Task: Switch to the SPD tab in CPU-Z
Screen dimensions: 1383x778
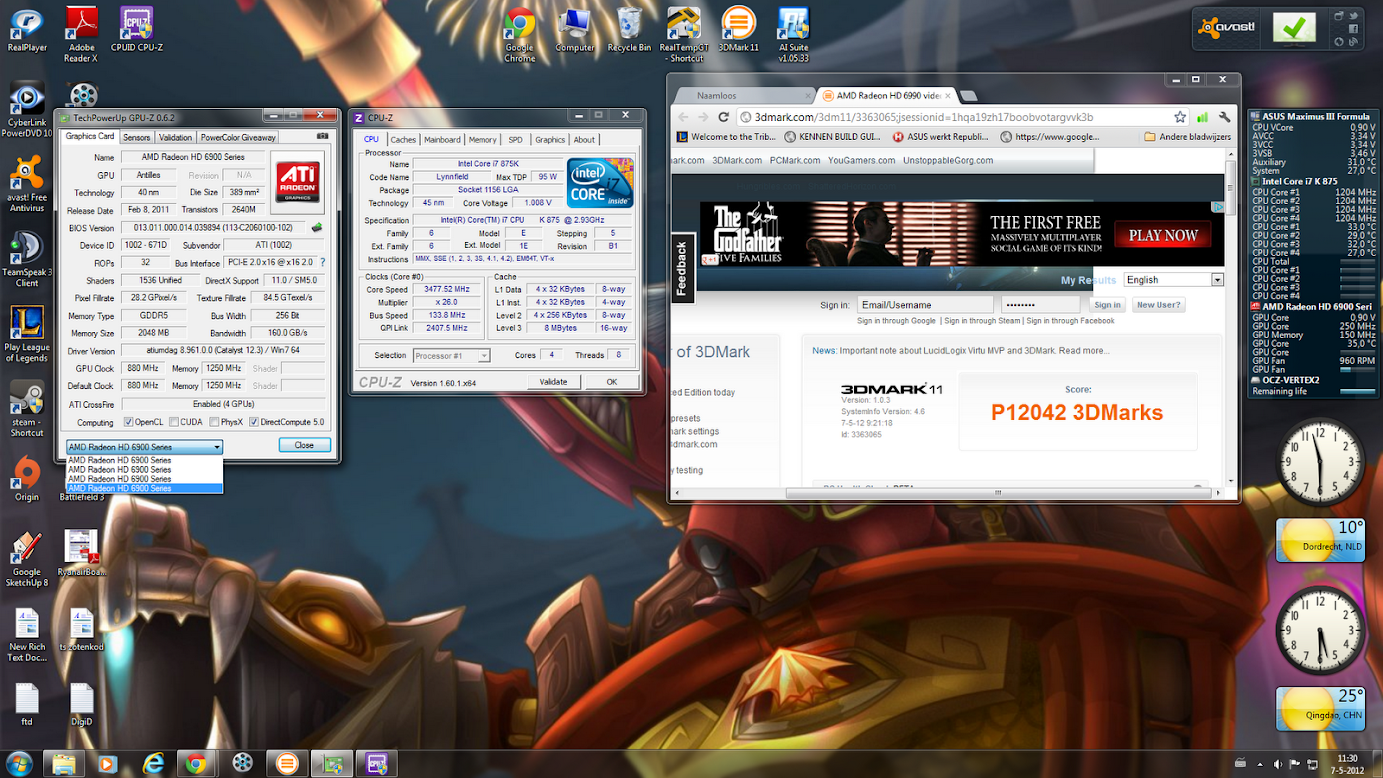Action: click(515, 139)
